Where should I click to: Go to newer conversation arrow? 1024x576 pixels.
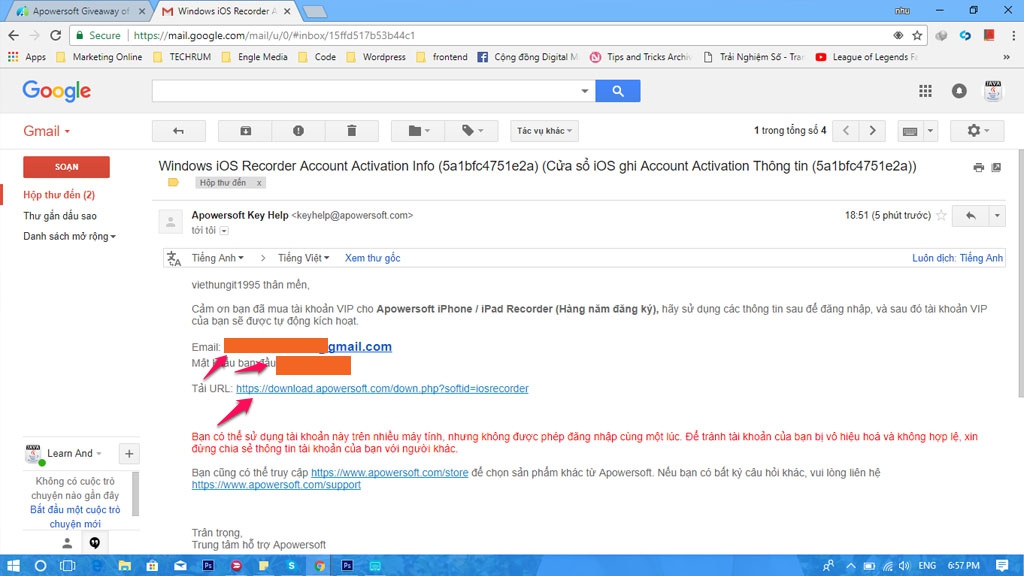pyautogui.click(x=846, y=131)
